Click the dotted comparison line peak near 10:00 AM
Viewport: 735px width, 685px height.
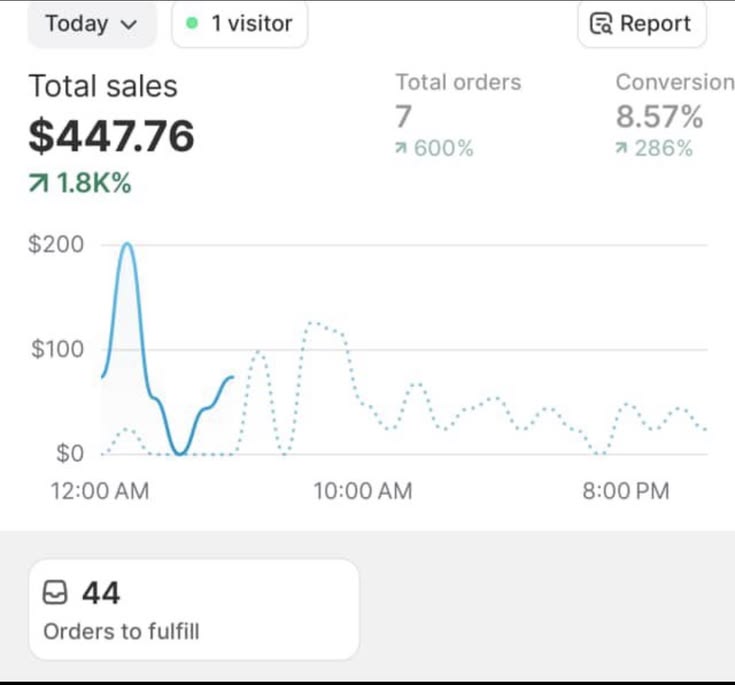pos(313,323)
